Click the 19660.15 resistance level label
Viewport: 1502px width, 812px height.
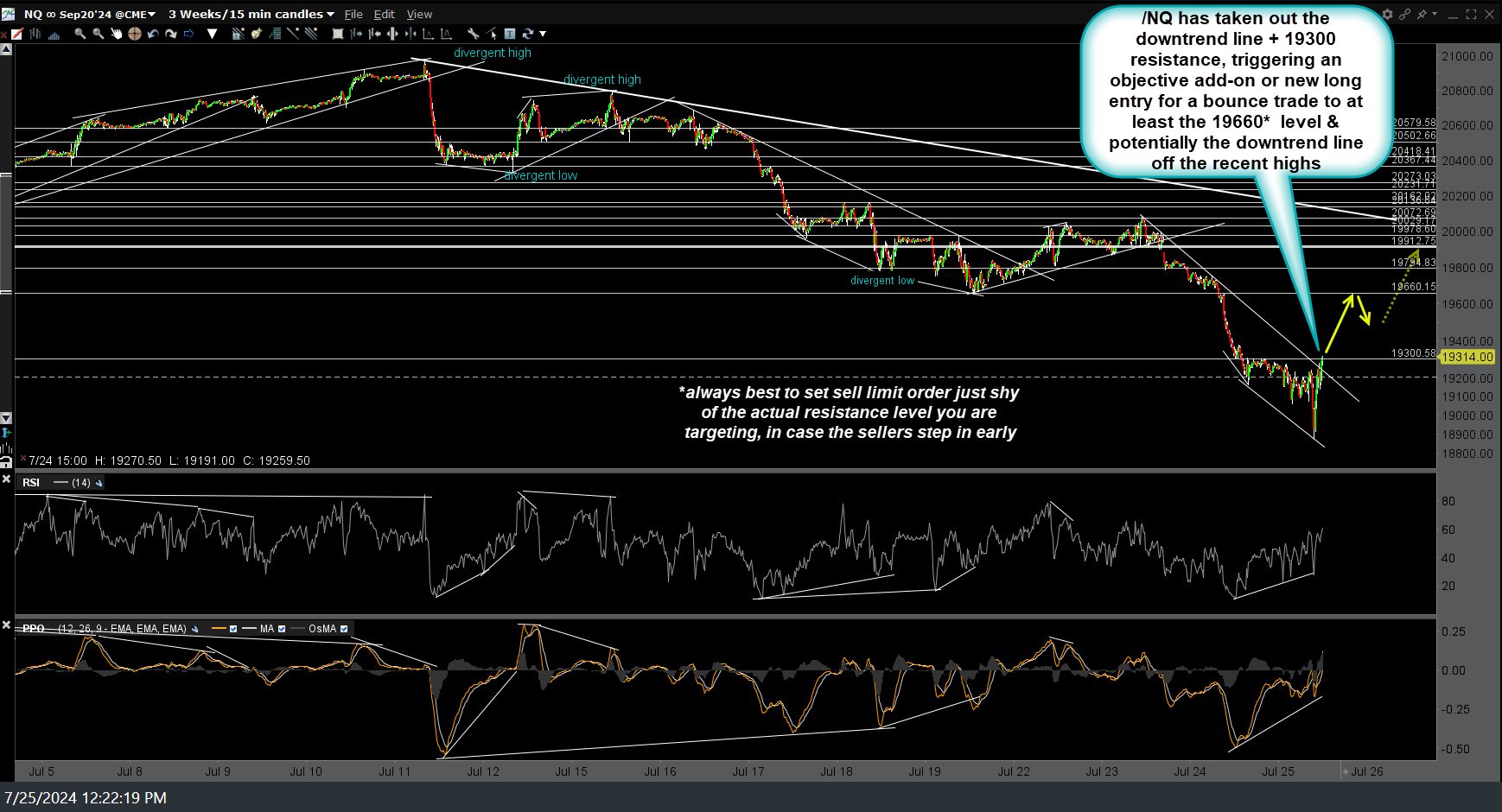[1413, 287]
